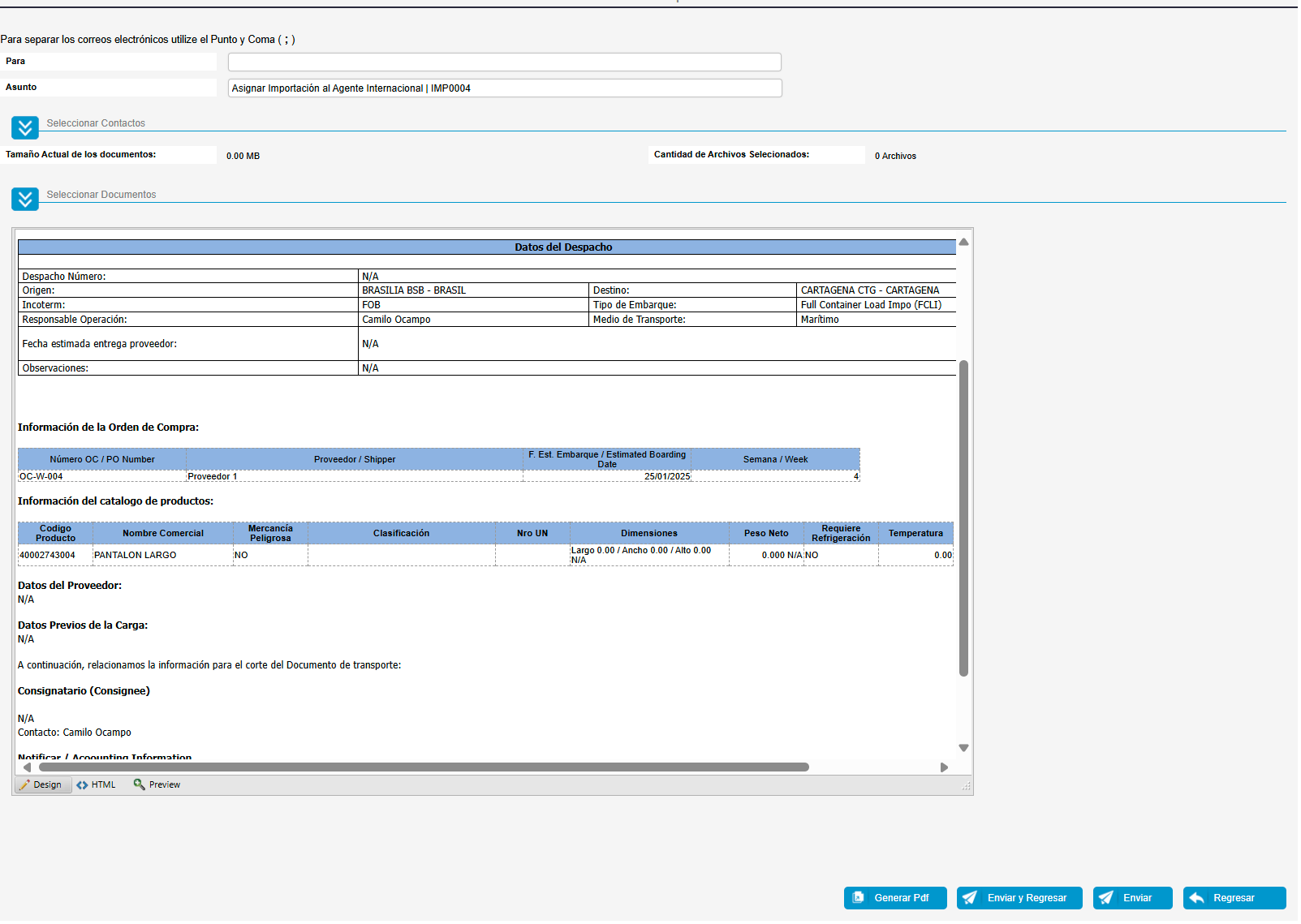Viewport: 1301px width, 924px height.
Task: Expand the Seleccionar Contactos section
Action: (x=25, y=127)
